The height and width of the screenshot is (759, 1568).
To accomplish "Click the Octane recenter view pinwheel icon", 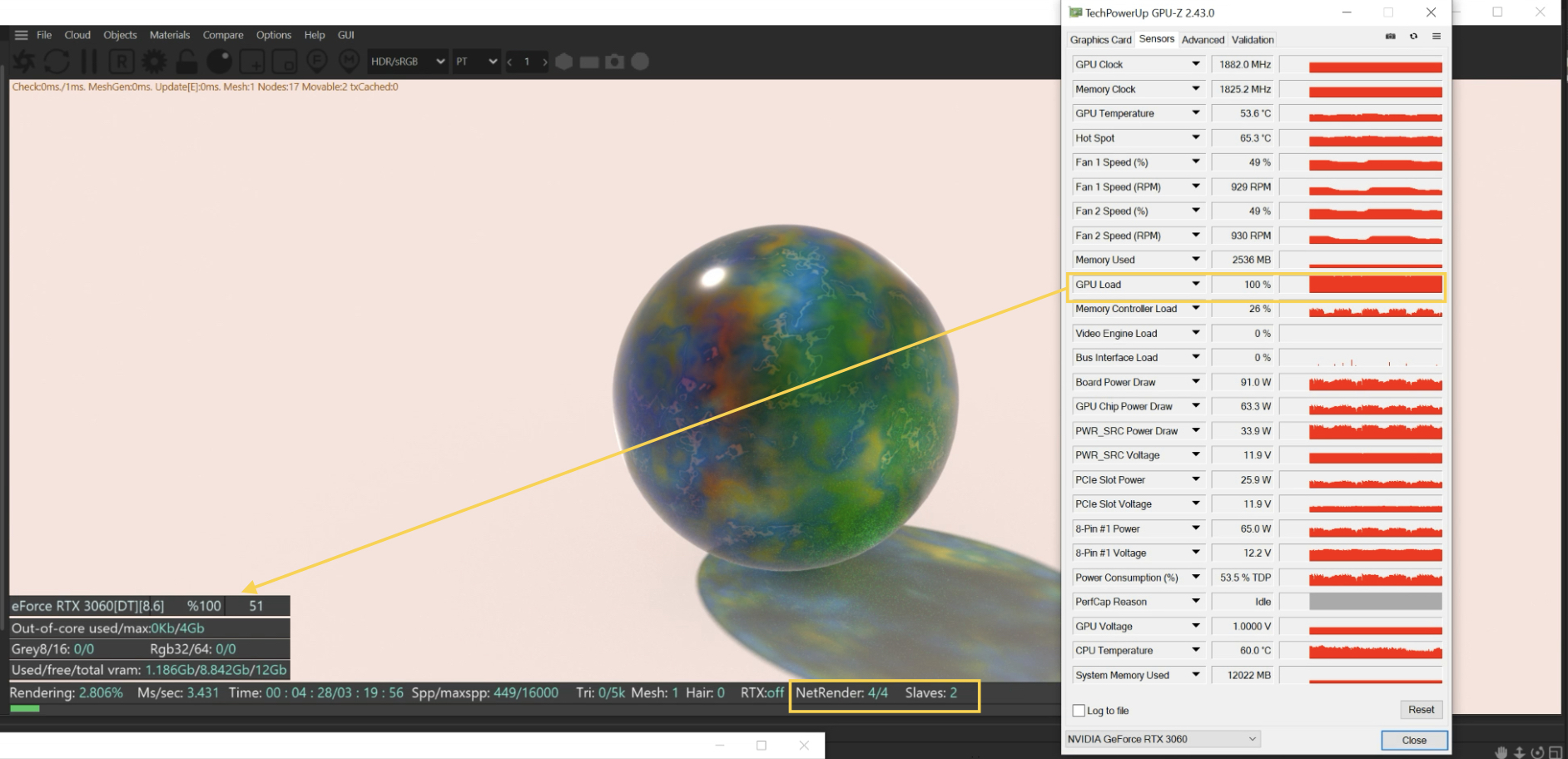I will click(x=24, y=62).
